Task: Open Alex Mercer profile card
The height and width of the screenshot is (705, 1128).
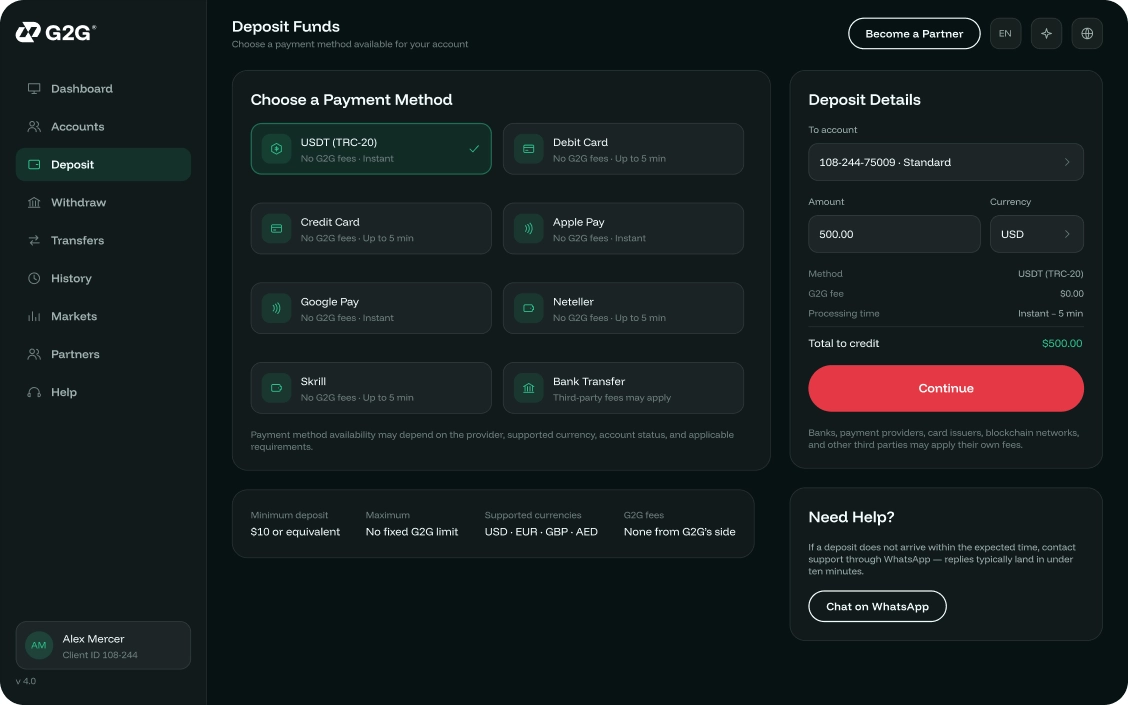Action: (x=103, y=645)
